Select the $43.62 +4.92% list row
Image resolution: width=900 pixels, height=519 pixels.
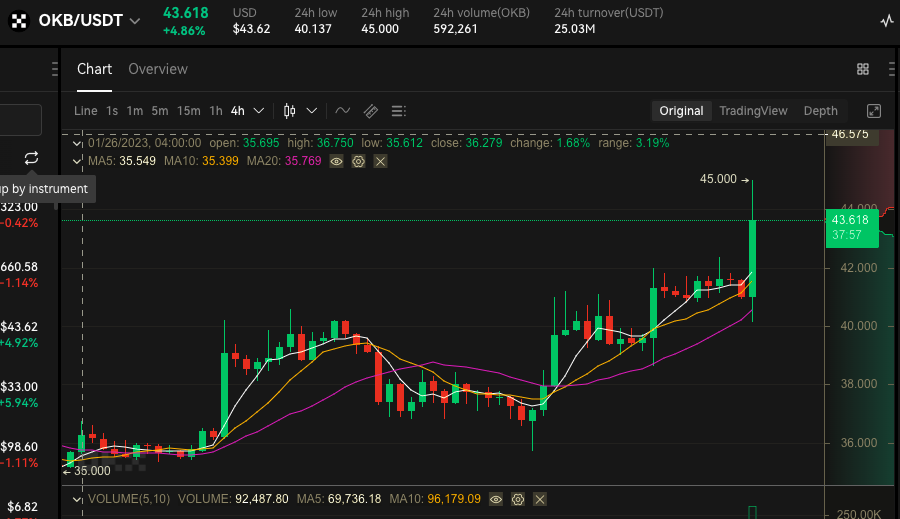click(x=20, y=335)
